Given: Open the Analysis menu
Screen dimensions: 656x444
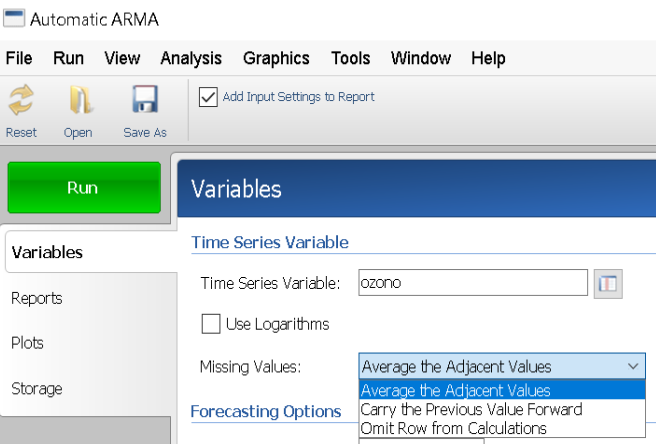Looking at the screenshot, I should [x=191, y=58].
